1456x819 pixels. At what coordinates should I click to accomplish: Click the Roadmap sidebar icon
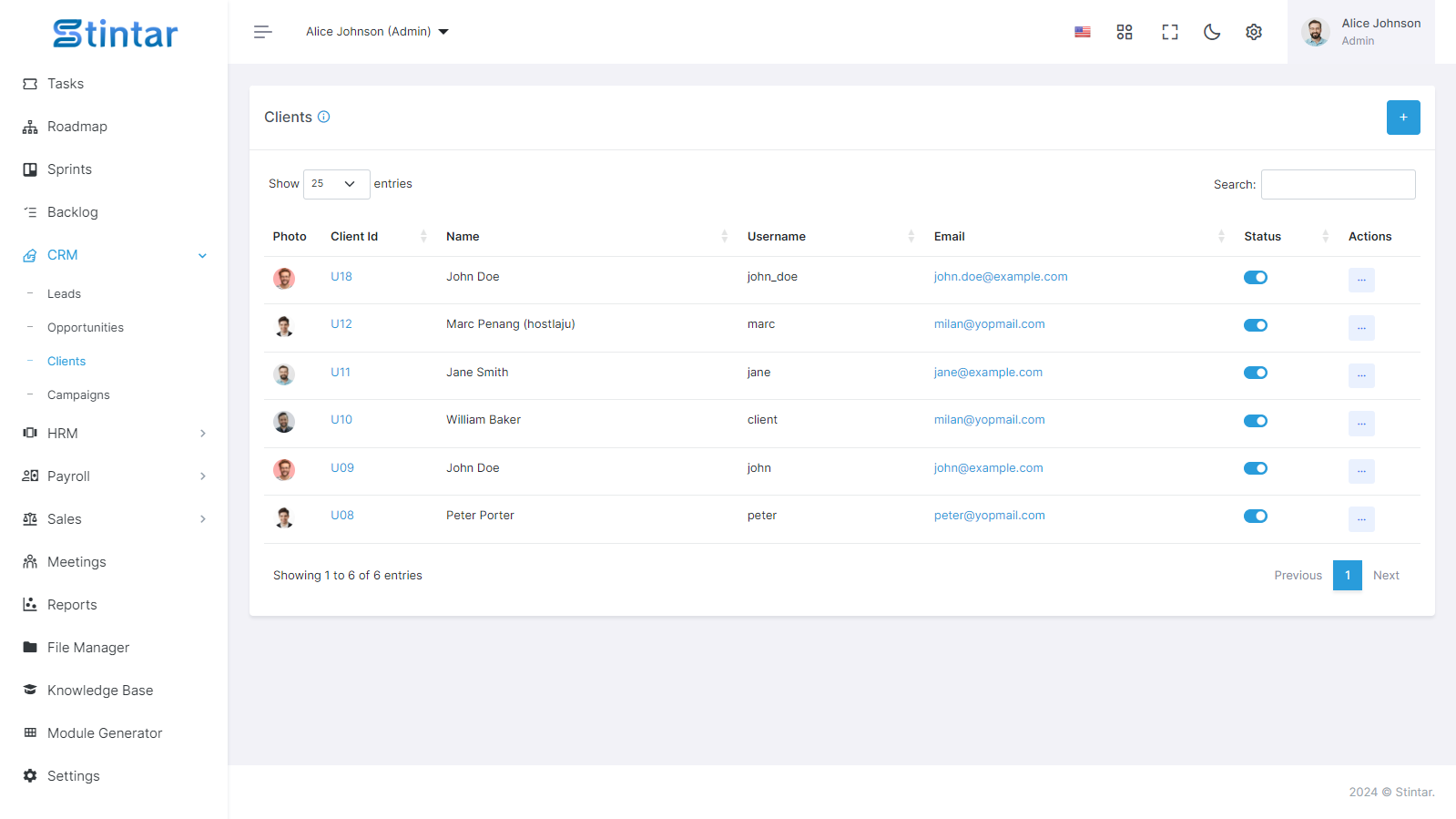point(30,127)
